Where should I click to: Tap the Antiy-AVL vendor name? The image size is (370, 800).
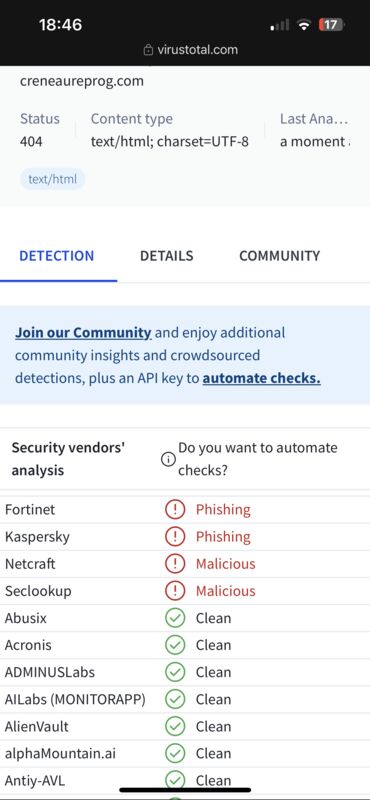pyautogui.click(x=35, y=780)
